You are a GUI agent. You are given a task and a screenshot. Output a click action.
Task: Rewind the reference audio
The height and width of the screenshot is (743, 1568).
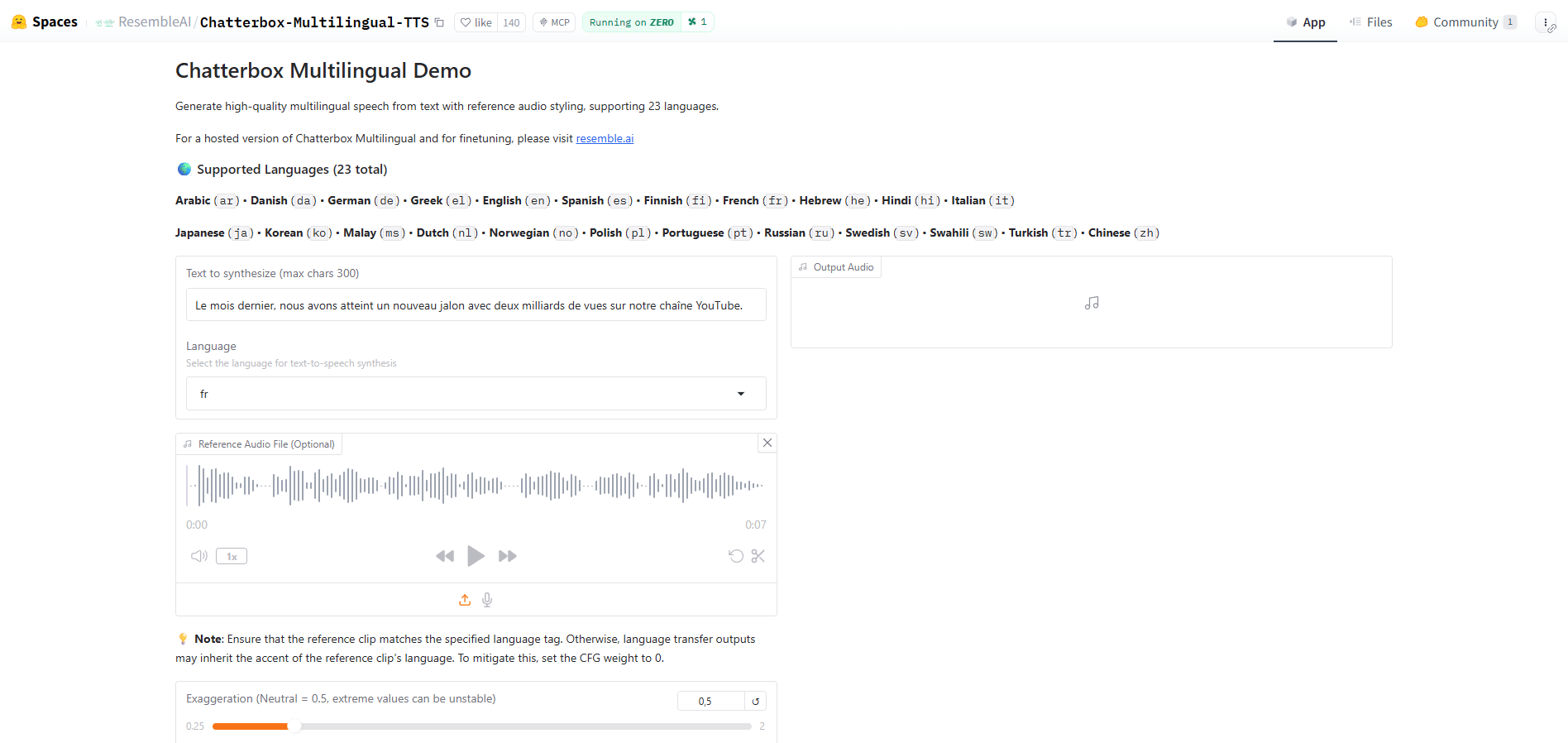click(x=445, y=556)
